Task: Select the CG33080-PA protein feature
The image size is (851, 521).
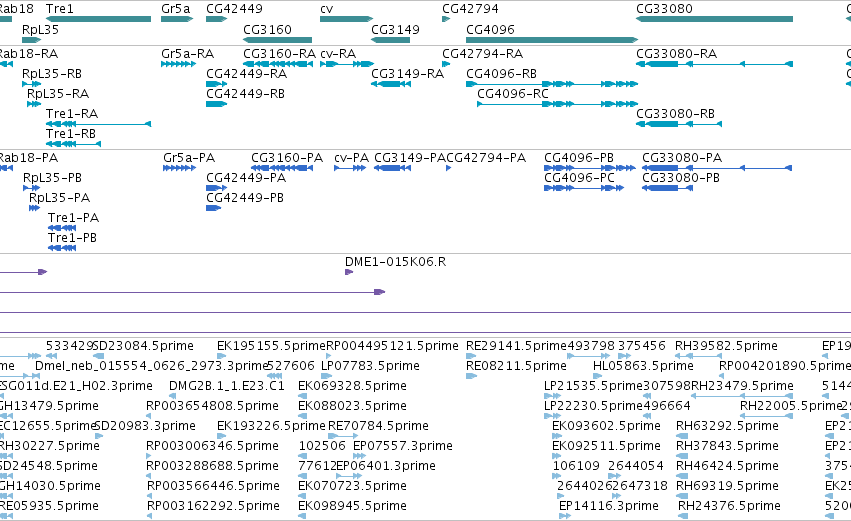Action: pyautogui.click(x=717, y=168)
